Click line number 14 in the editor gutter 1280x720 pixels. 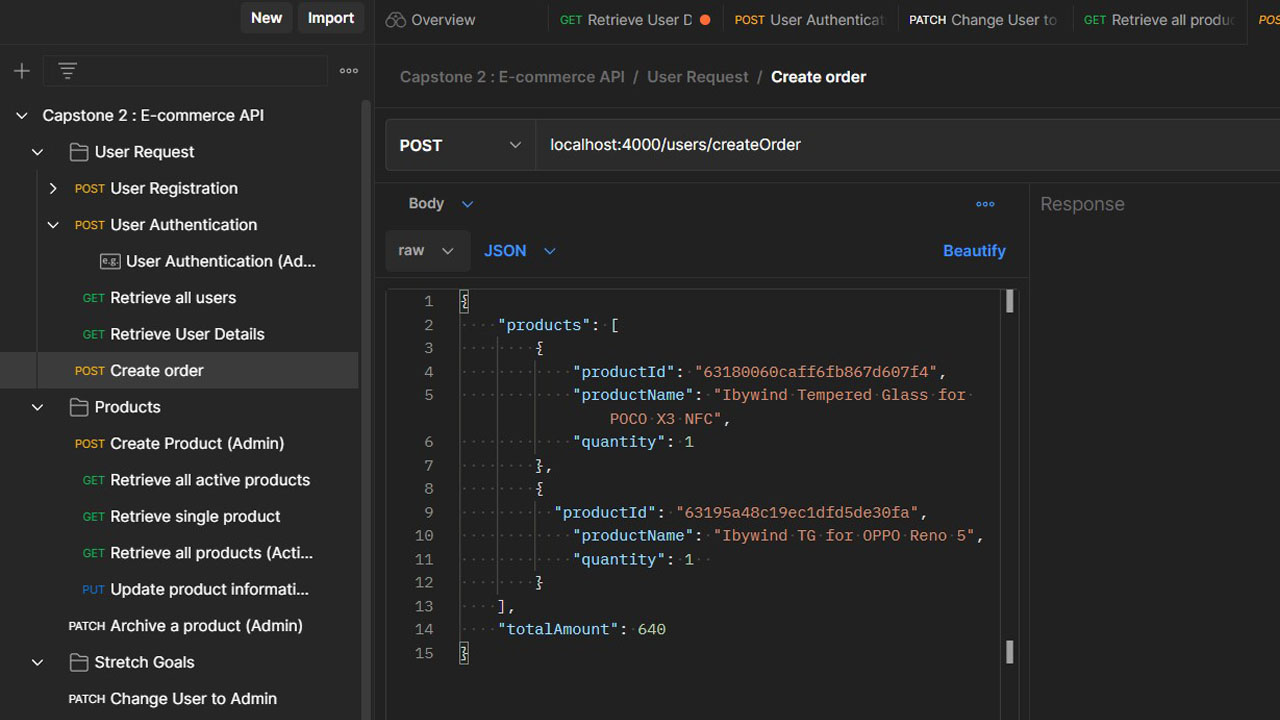click(424, 629)
